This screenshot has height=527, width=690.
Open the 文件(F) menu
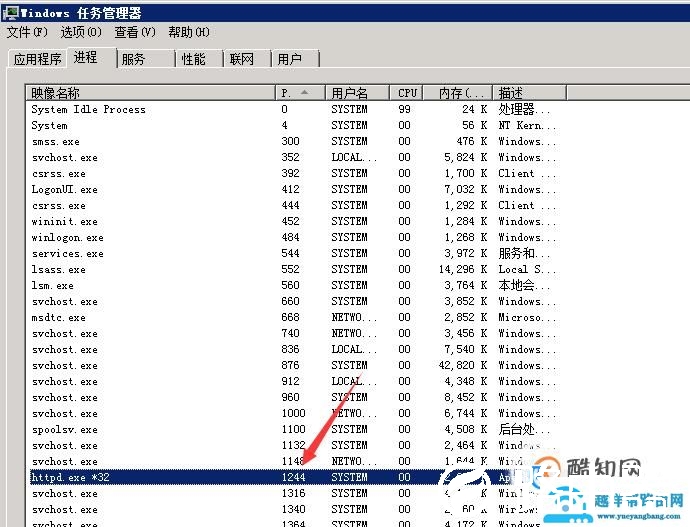point(26,32)
